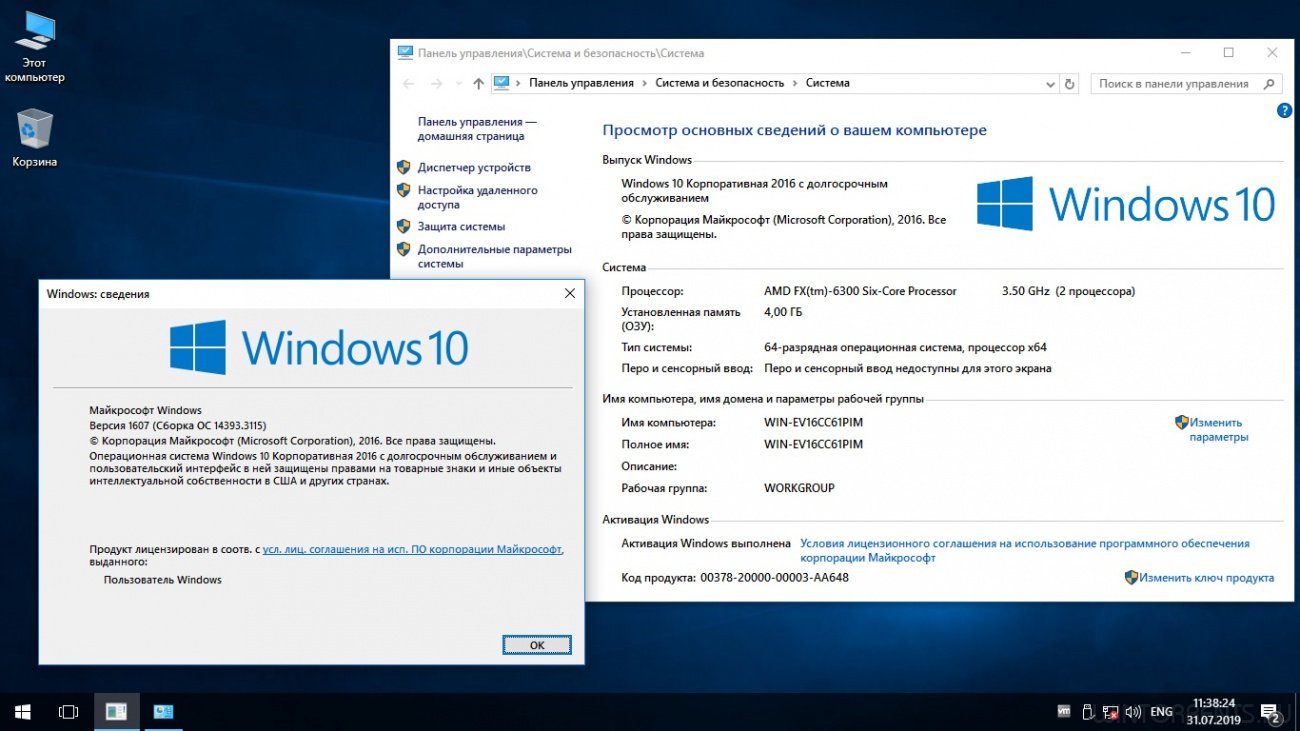Image resolution: width=1300 pixels, height=731 pixels.
Task: Open recent locations dropdown arrow
Action: [458, 84]
